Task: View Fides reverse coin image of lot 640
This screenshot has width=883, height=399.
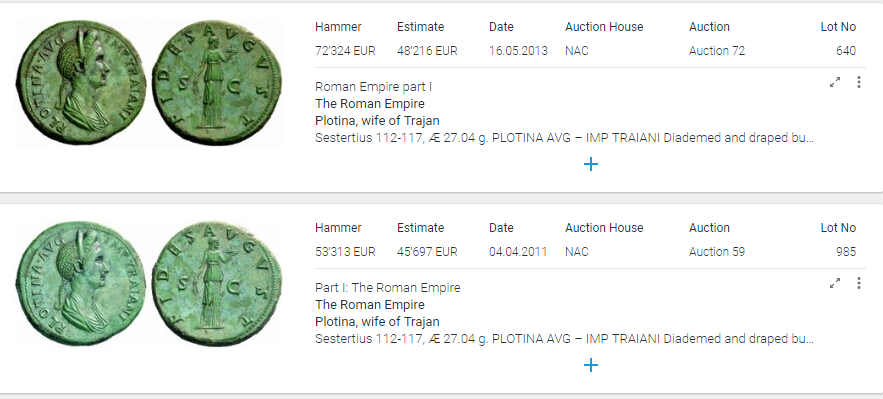Action: (217, 83)
